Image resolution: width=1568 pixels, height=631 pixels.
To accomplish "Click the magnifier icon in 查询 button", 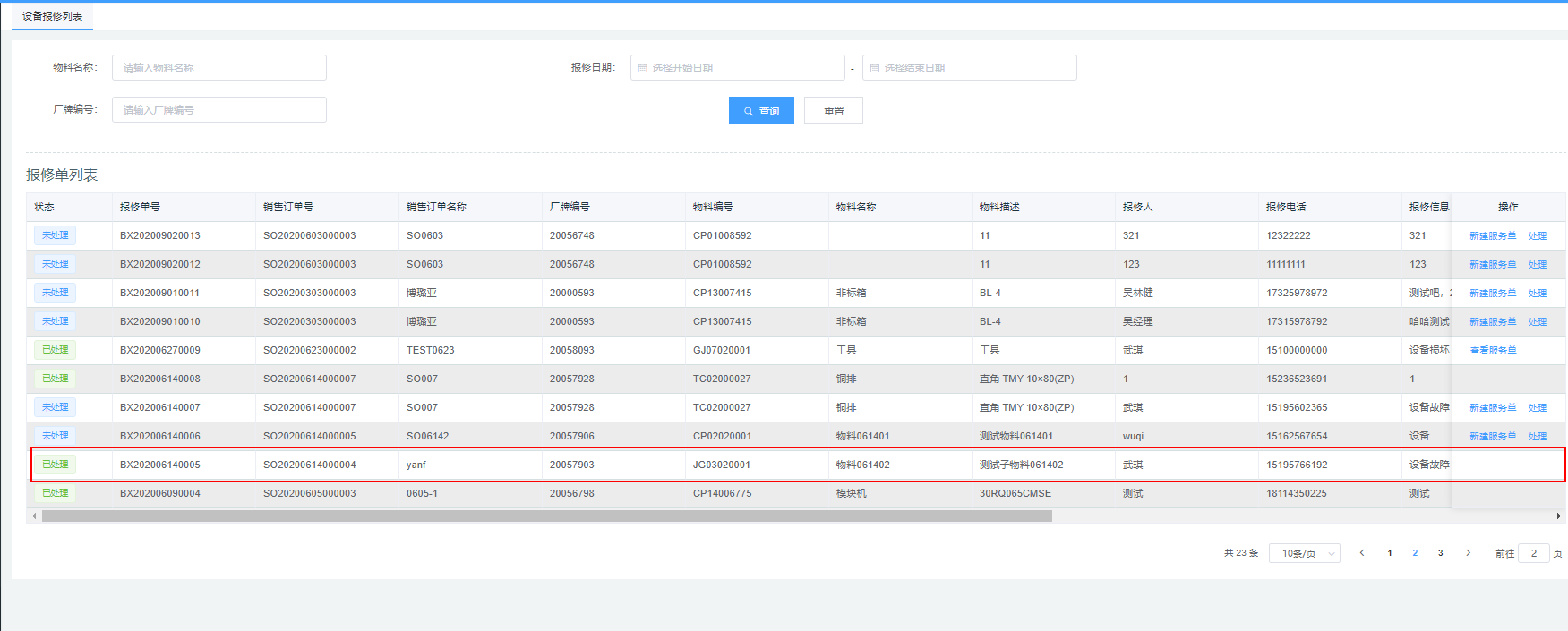I will coord(749,112).
